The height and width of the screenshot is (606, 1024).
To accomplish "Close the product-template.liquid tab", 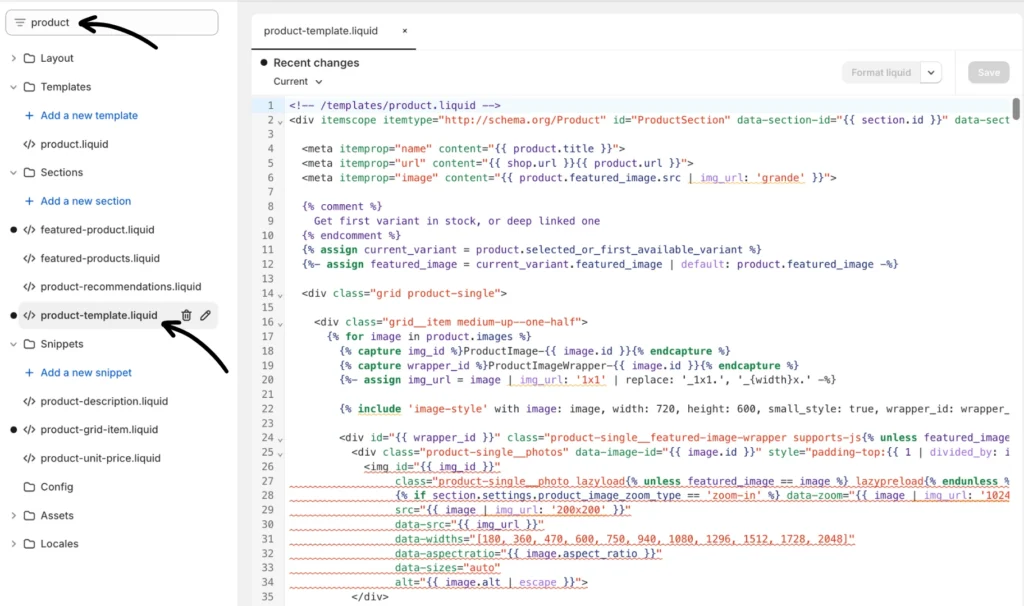I will coord(405,31).
